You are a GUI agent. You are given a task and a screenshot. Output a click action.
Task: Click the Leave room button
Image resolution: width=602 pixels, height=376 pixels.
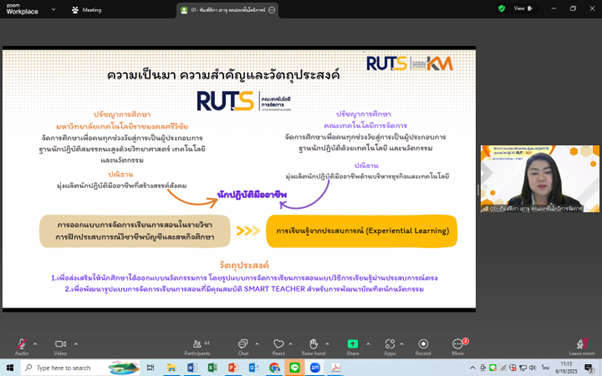[x=581, y=346]
